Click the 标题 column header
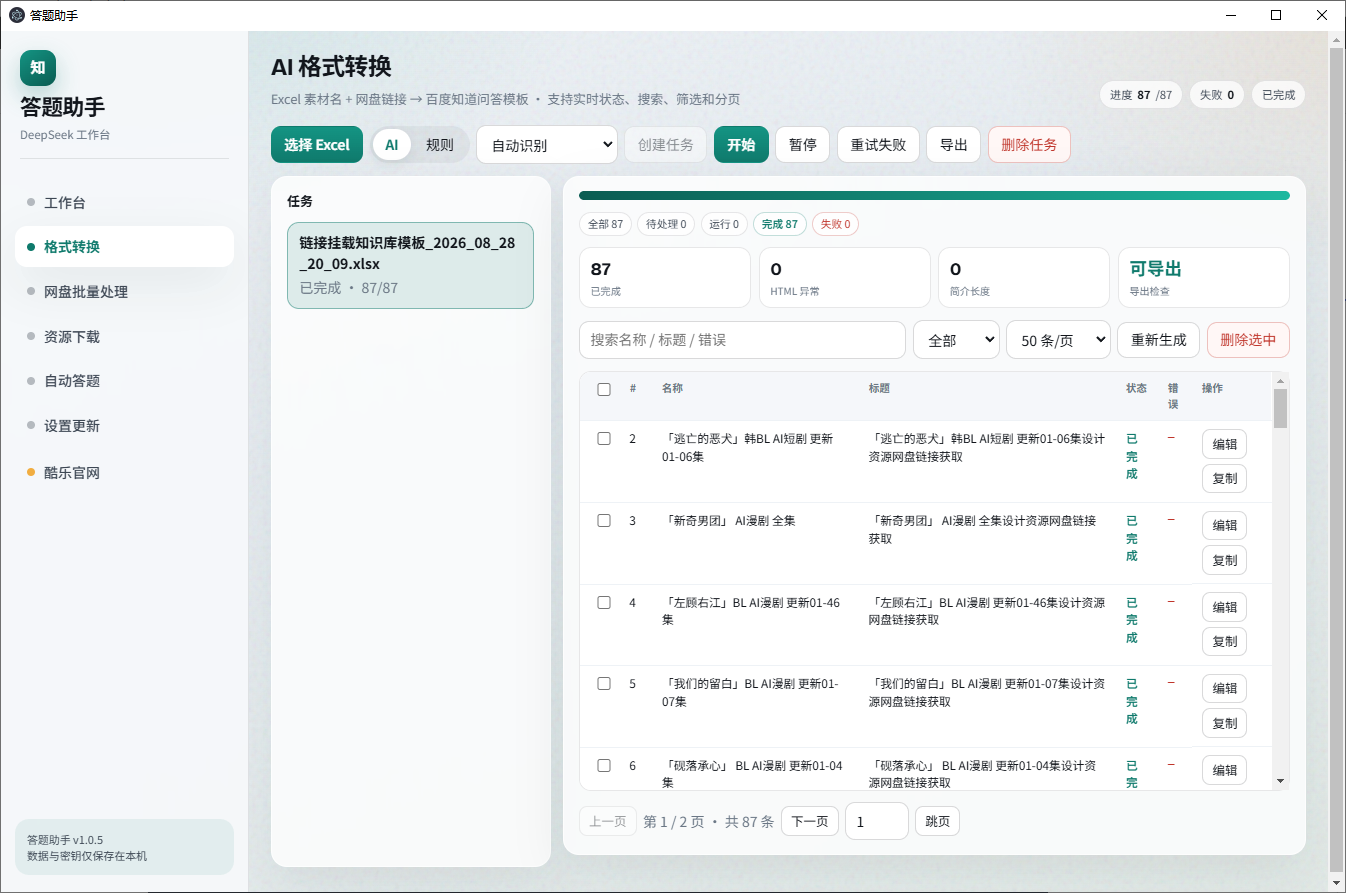This screenshot has height=893, width=1346. pos(879,388)
